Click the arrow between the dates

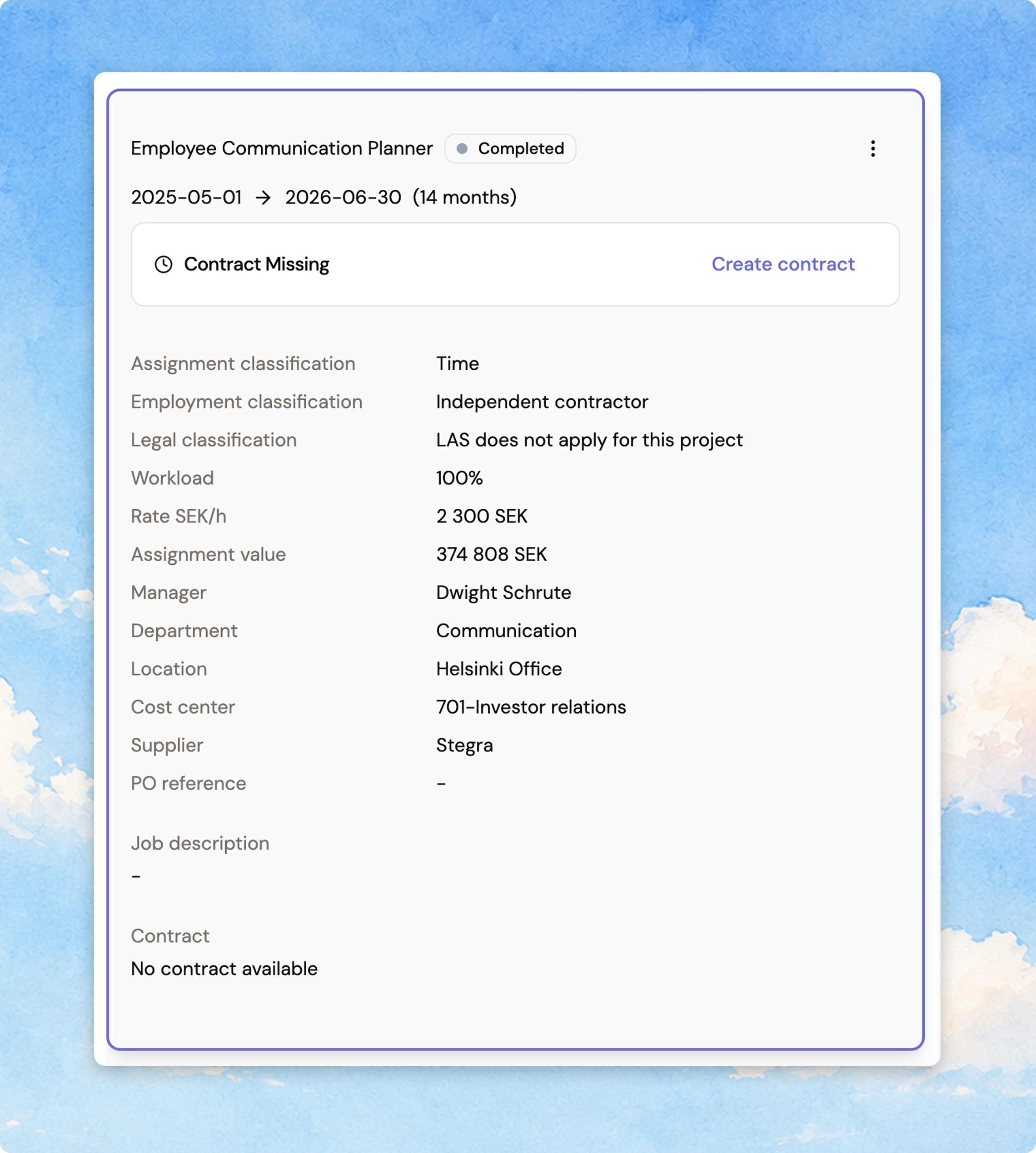pyautogui.click(x=263, y=198)
